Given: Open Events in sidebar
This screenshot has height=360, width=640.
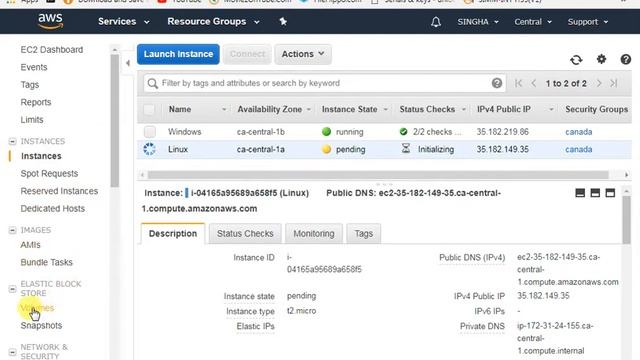Looking at the screenshot, I should (34, 67).
